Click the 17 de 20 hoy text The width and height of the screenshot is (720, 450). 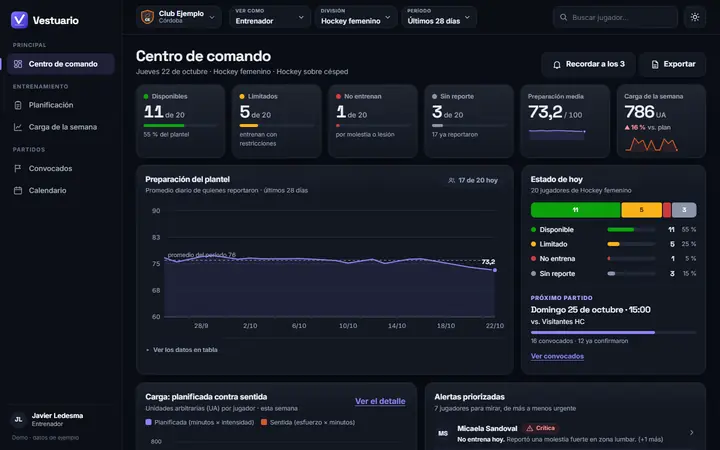point(478,180)
